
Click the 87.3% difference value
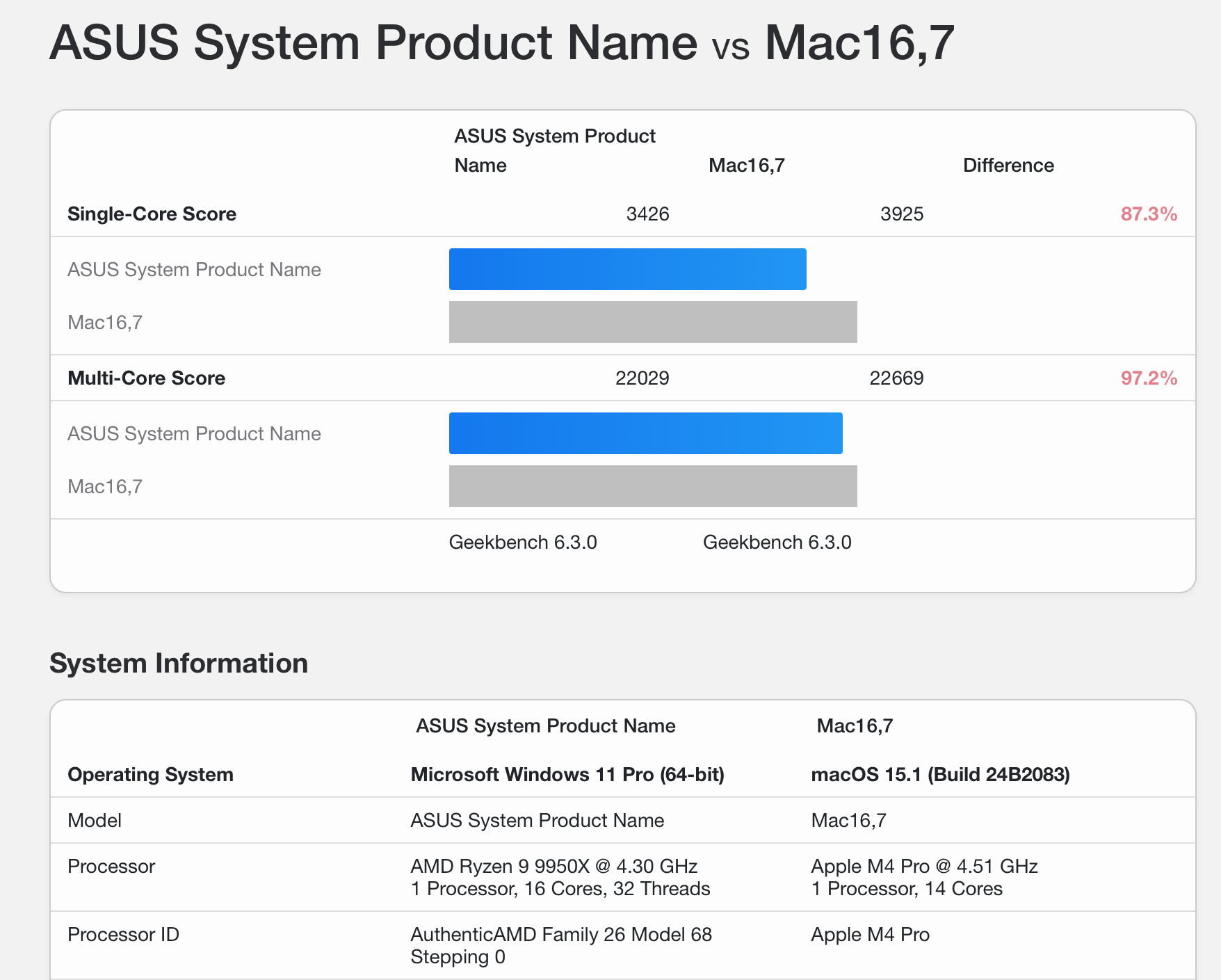coord(1149,214)
